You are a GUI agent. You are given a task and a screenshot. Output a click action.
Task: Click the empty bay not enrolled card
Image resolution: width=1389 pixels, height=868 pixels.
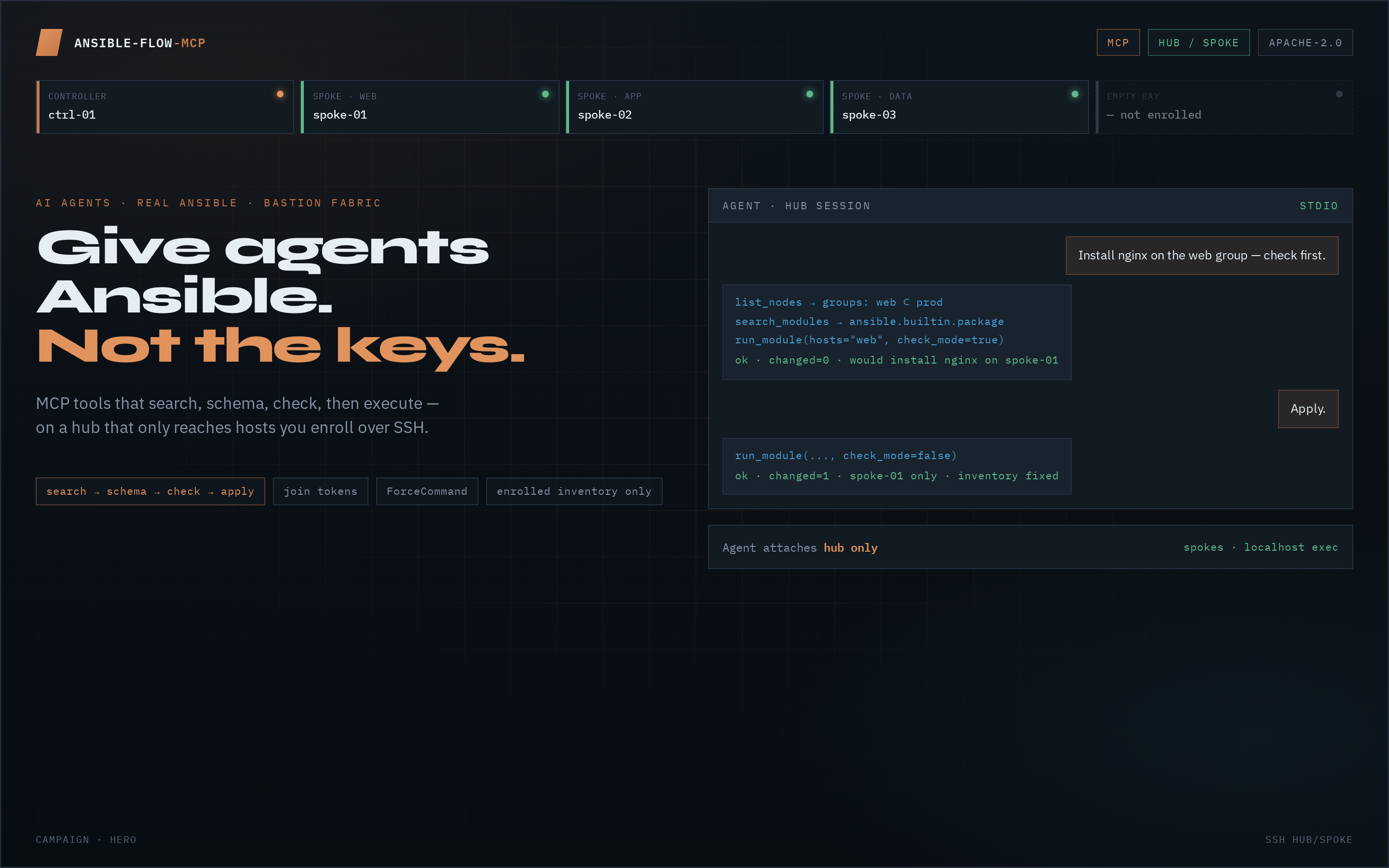coord(1224,107)
